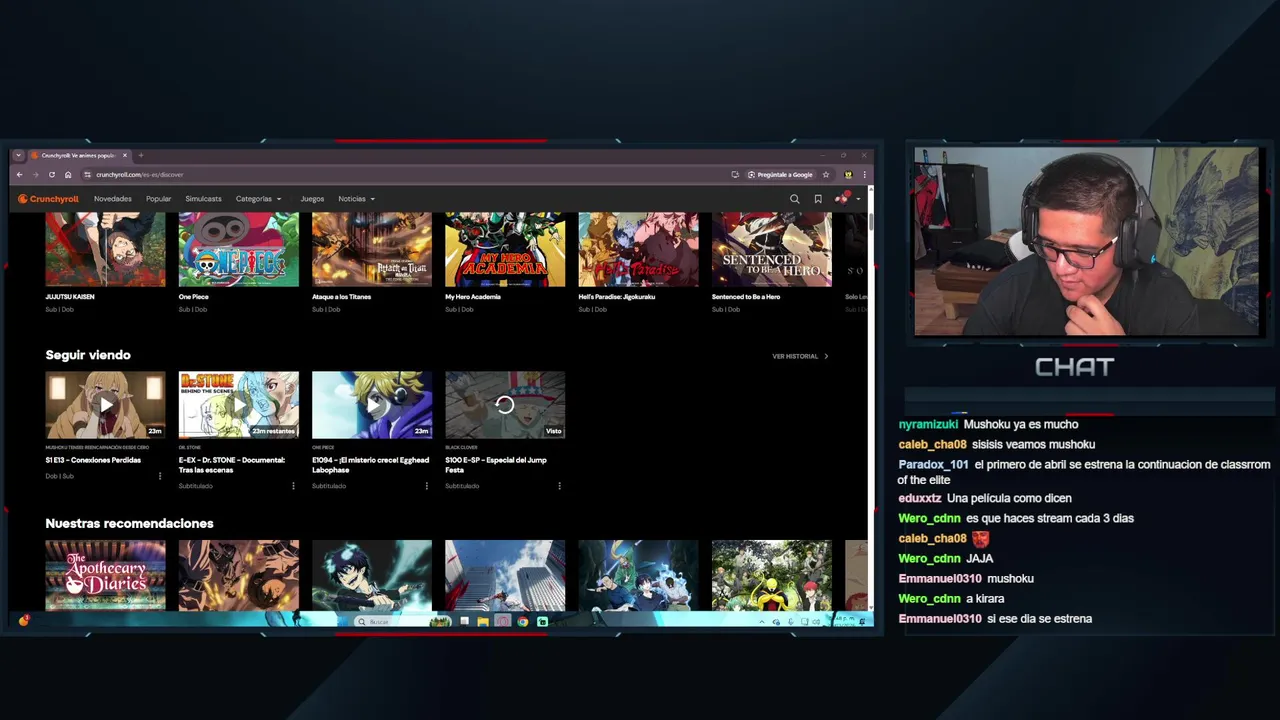The height and width of the screenshot is (720, 1280).
Task: Open the Novedades menu item
Action: [113, 199]
